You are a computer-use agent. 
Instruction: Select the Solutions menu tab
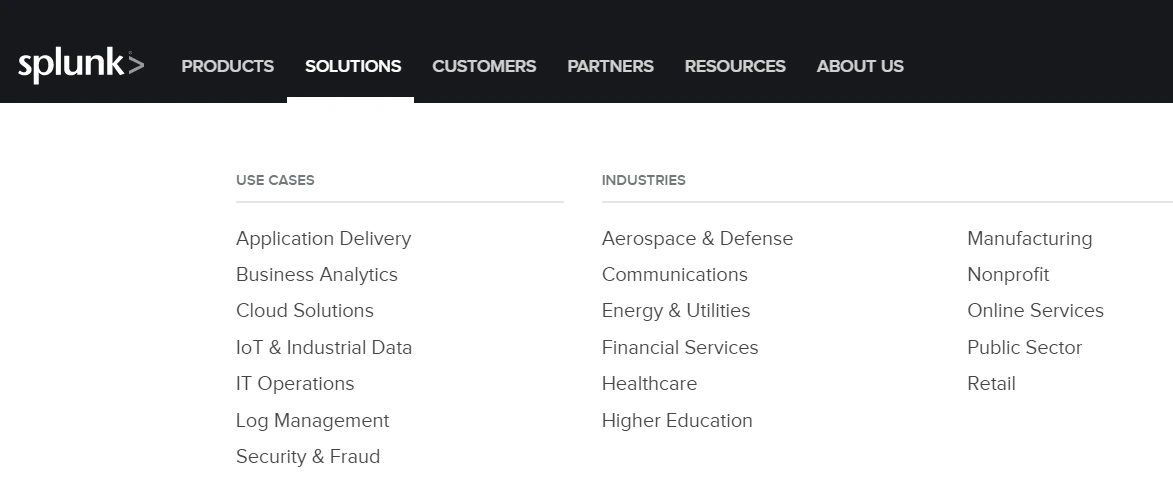pos(353,66)
